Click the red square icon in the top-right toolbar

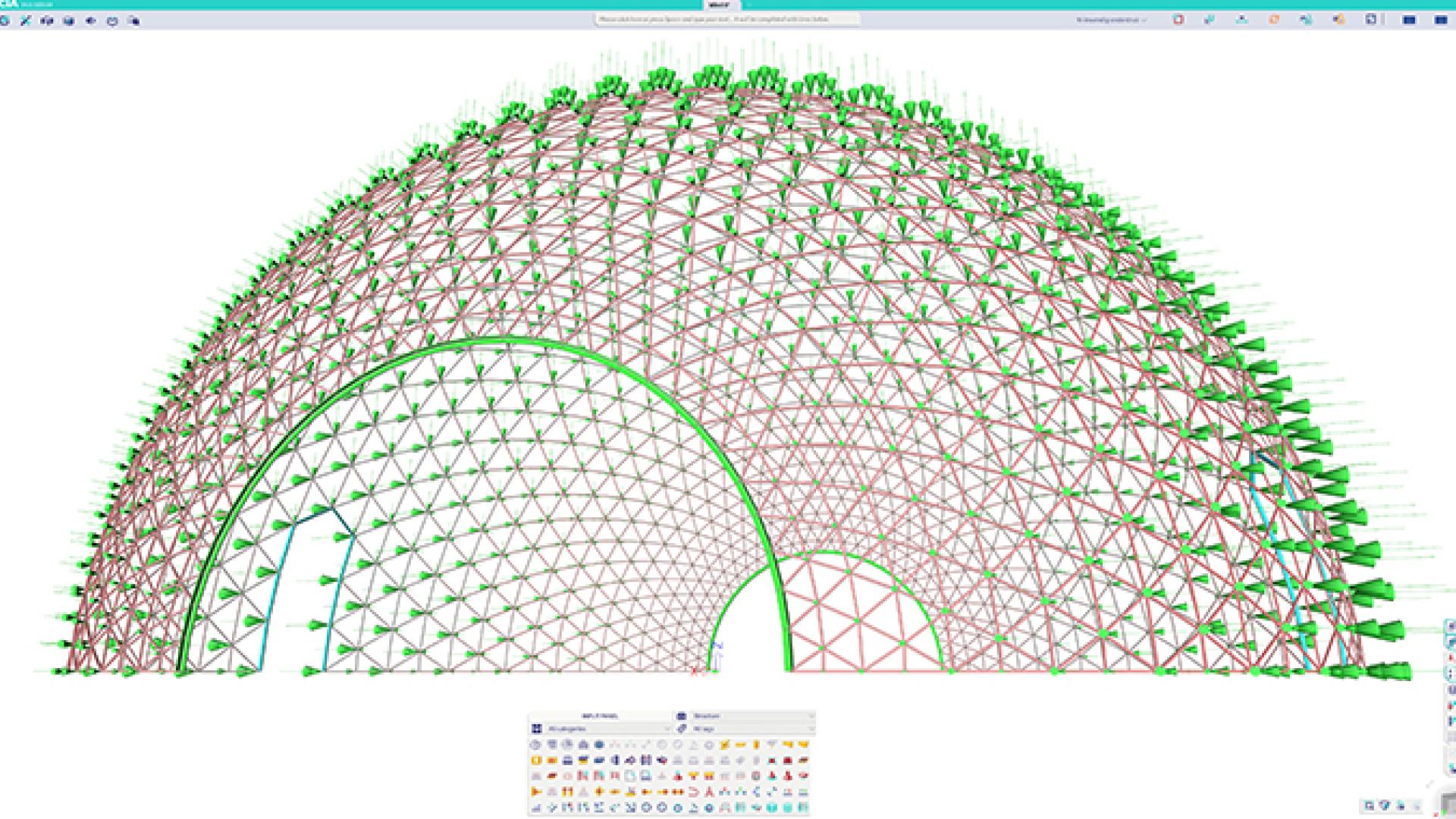(1178, 20)
